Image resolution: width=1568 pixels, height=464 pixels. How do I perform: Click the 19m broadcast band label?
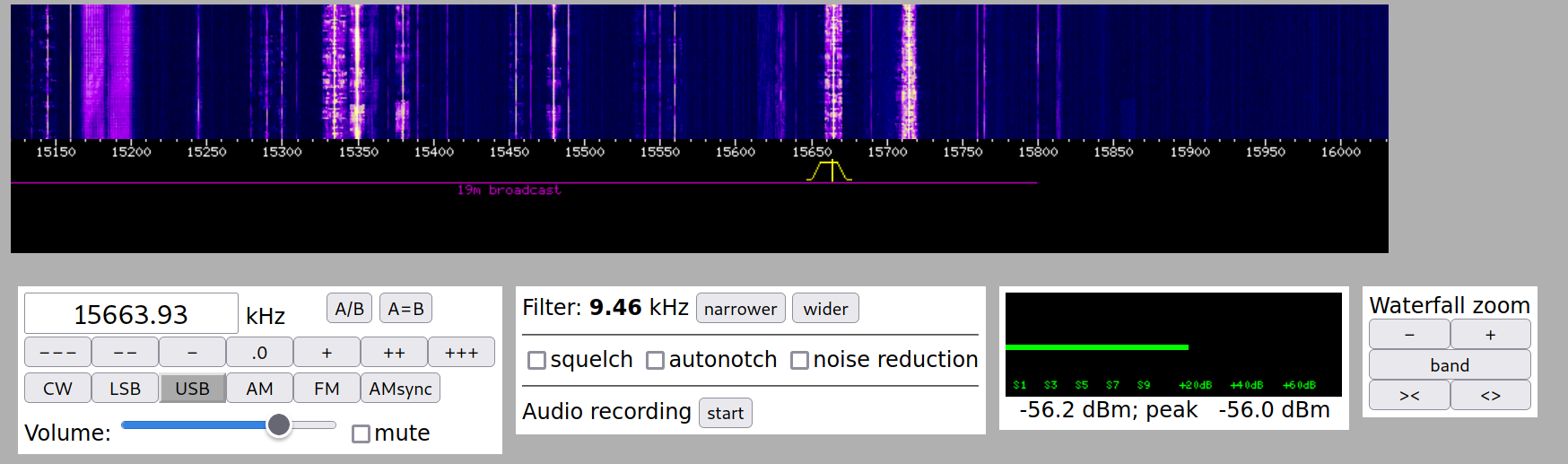509,190
